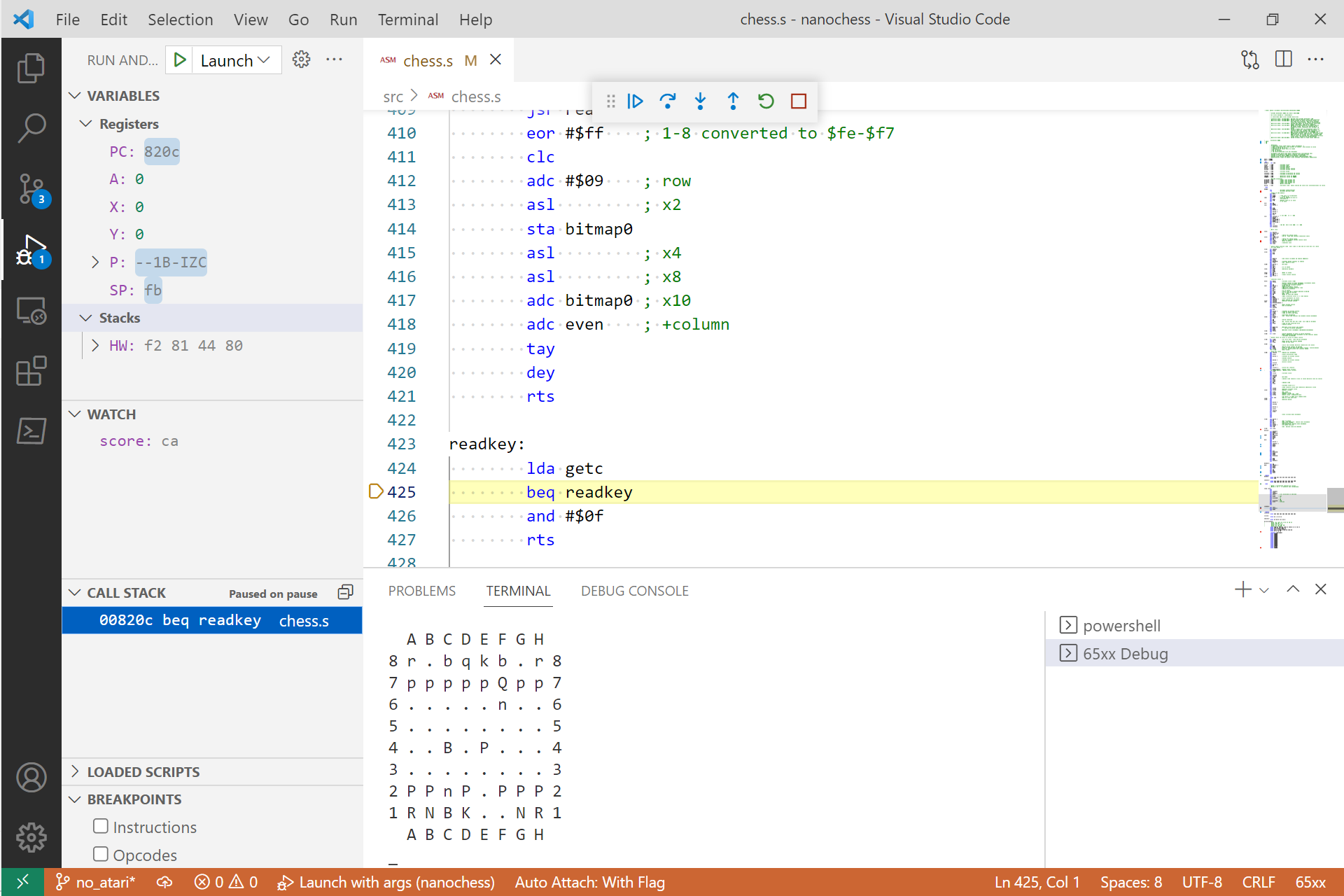This screenshot has height=896, width=1344.
Task: Switch to Debug Console tab
Action: pyautogui.click(x=634, y=591)
